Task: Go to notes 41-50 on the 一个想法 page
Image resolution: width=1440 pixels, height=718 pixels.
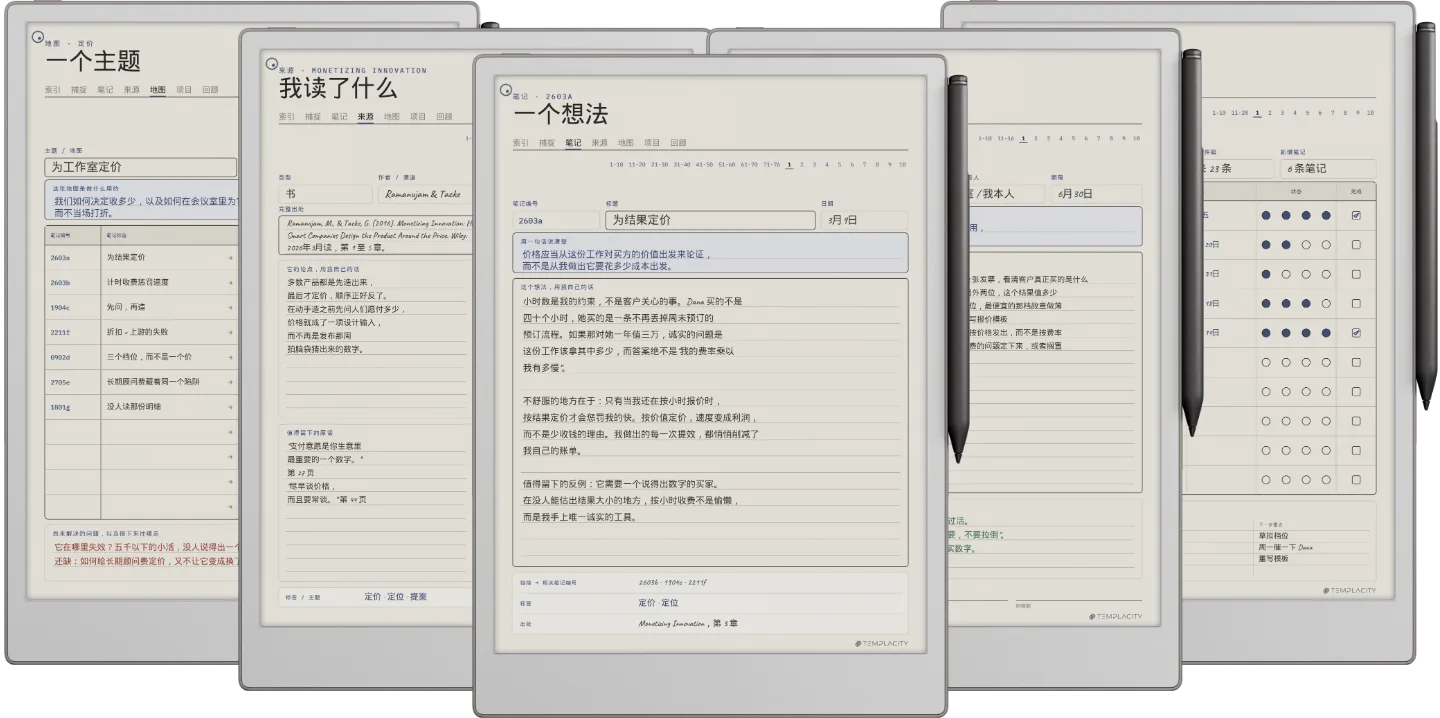Action: pos(704,164)
